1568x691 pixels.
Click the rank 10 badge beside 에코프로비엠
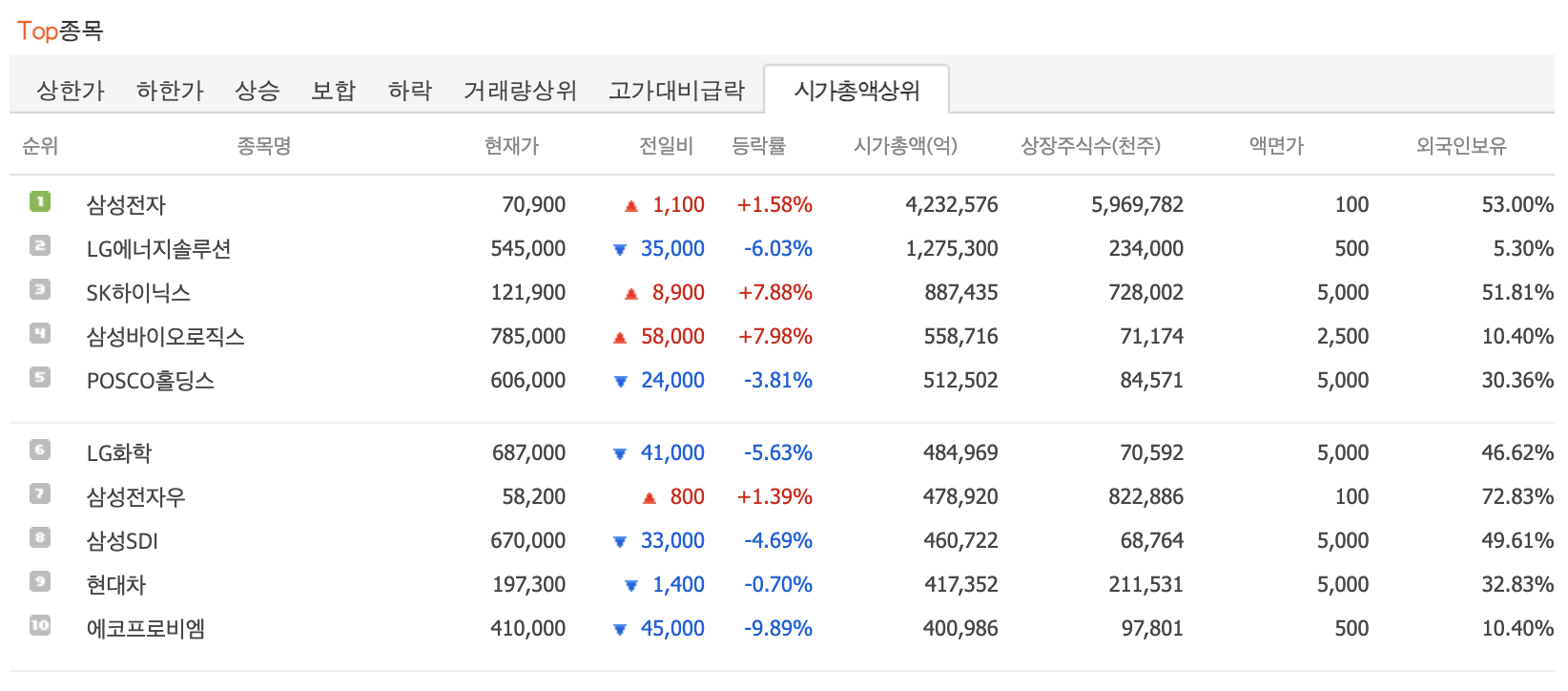(x=39, y=625)
